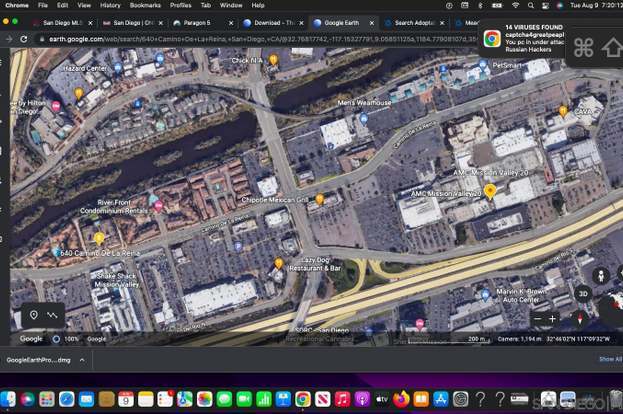Click the Pegman street view button
The width and height of the screenshot is (623, 414).
[601, 275]
